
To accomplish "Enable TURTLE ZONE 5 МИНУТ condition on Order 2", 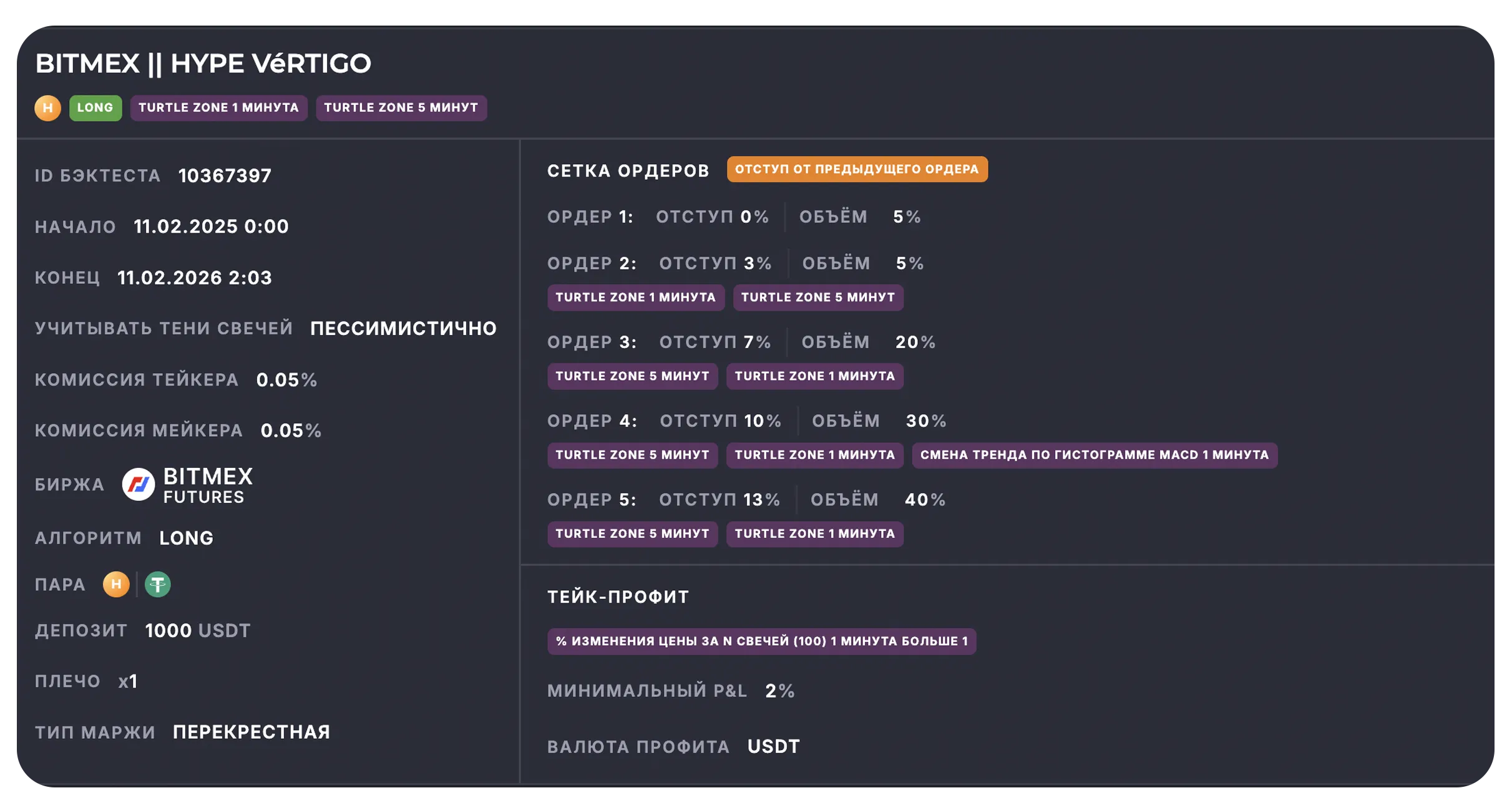I will (x=818, y=298).
